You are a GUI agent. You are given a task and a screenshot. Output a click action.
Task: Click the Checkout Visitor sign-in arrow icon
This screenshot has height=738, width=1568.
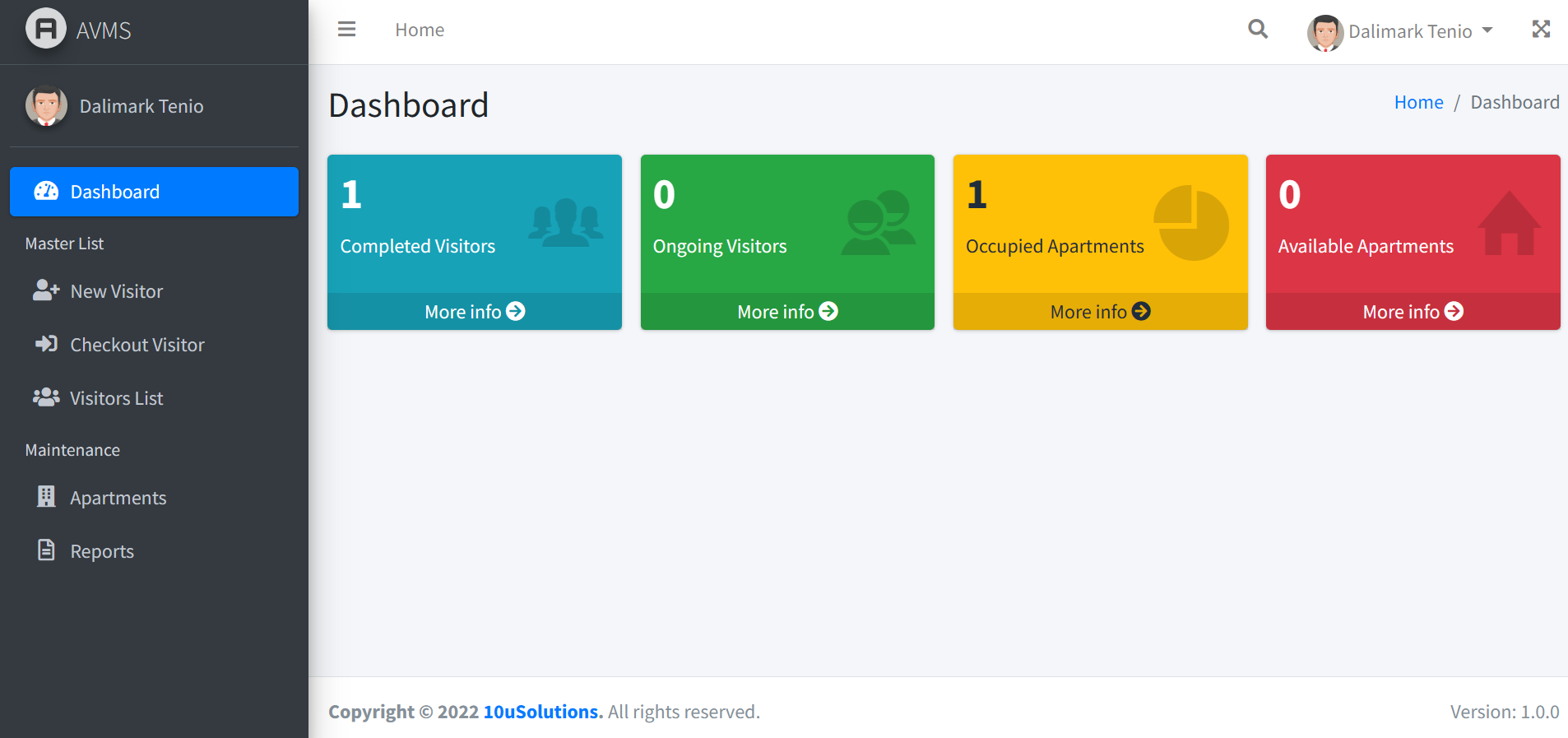click(46, 344)
